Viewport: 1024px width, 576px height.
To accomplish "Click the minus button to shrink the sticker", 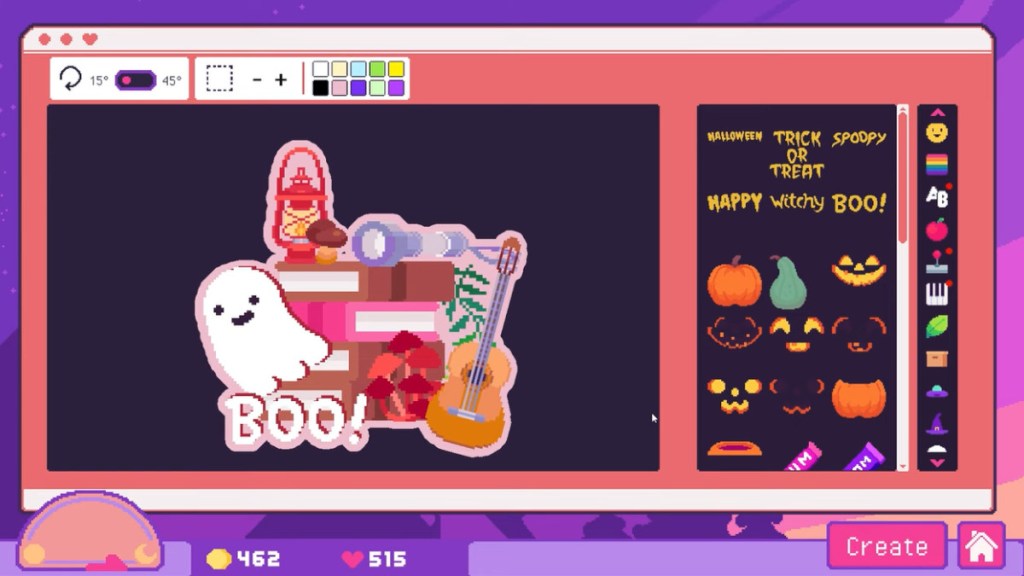I will [x=257, y=80].
